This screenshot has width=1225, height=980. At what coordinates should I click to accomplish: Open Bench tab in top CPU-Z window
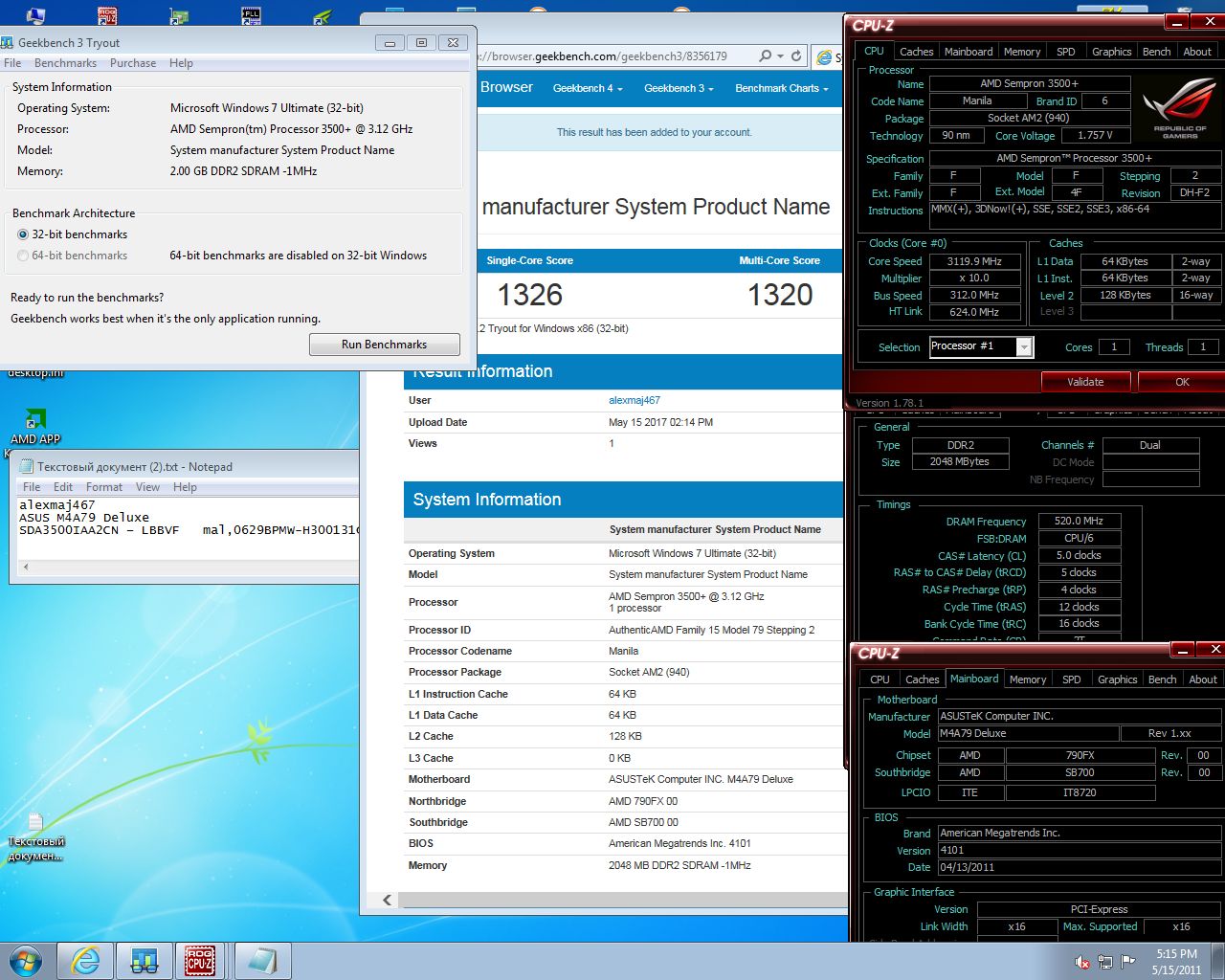pos(1156,52)
